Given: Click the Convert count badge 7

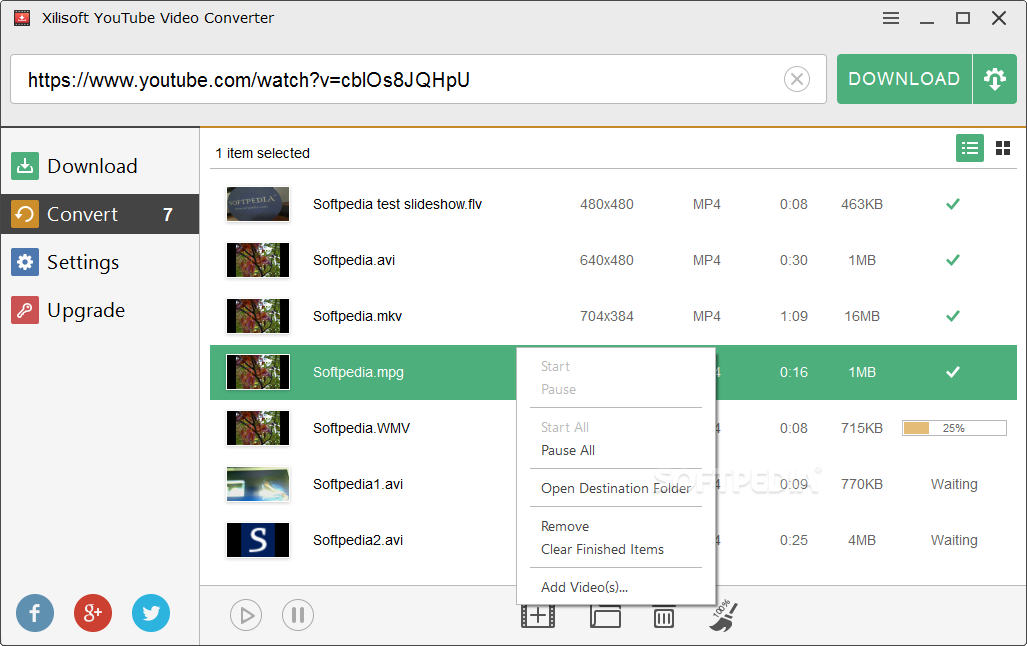Looking at the screenshot, I should coord(168,215).
